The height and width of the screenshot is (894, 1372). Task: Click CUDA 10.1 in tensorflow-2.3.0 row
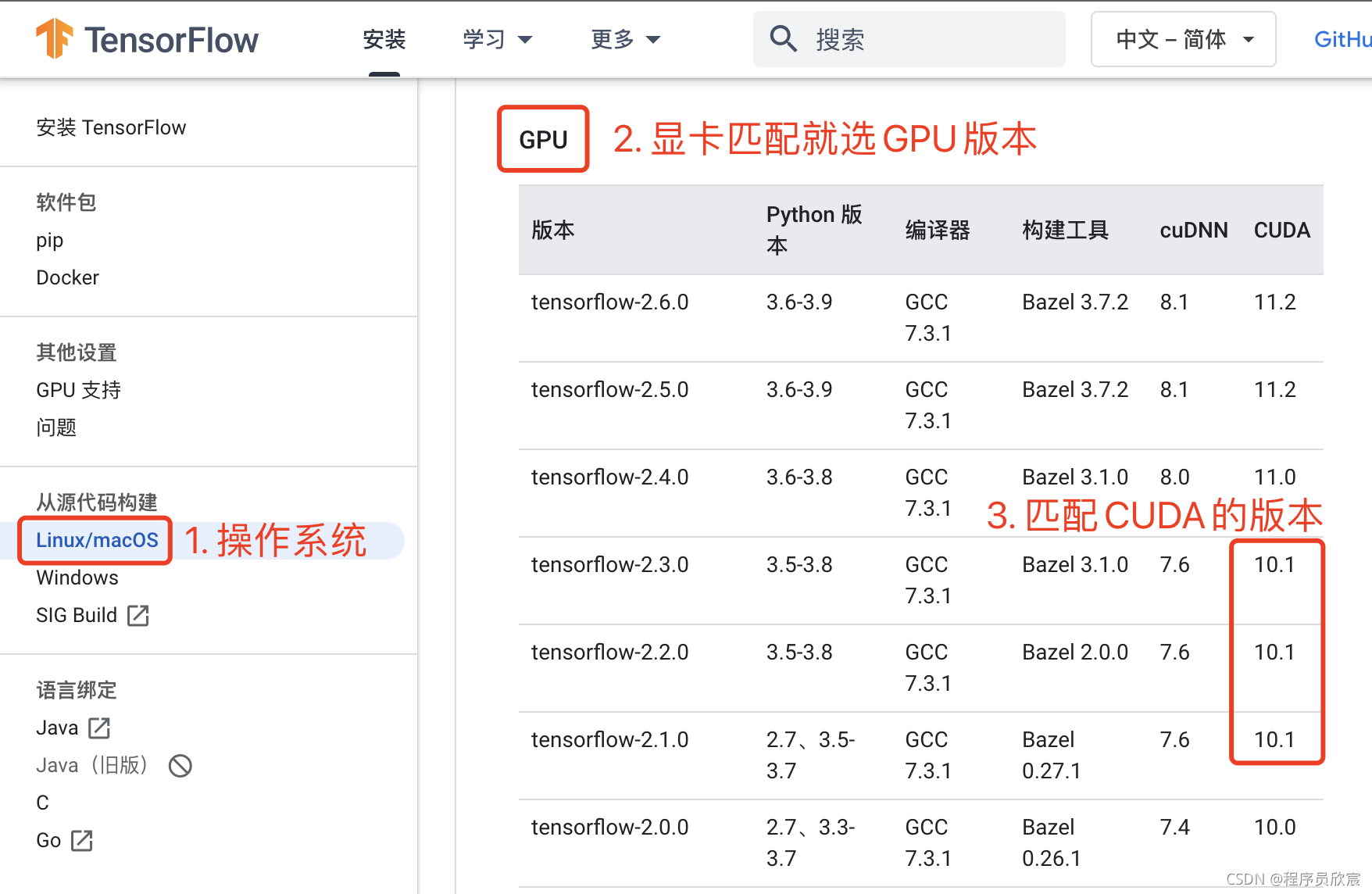pos(1274,564)
